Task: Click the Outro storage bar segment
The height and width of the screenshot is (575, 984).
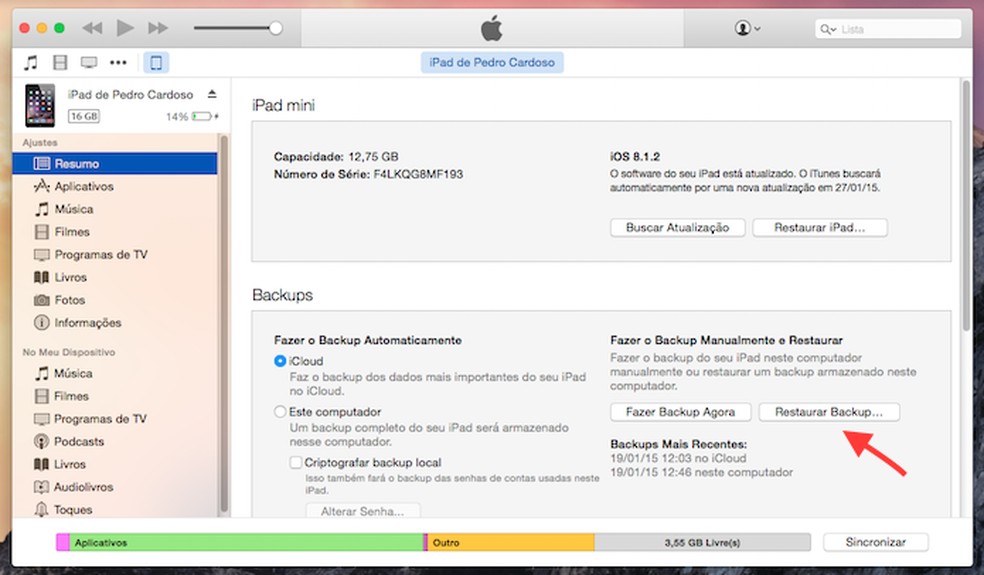Action: pyautogui.click(x=511, y=542)
